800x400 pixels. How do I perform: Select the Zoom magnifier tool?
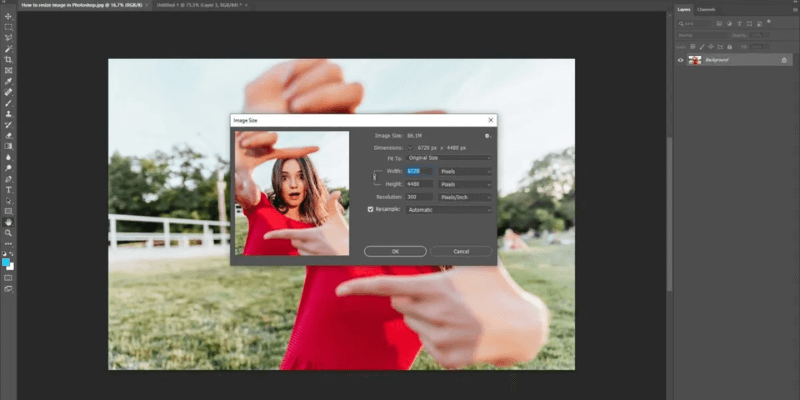pos(8,232)
